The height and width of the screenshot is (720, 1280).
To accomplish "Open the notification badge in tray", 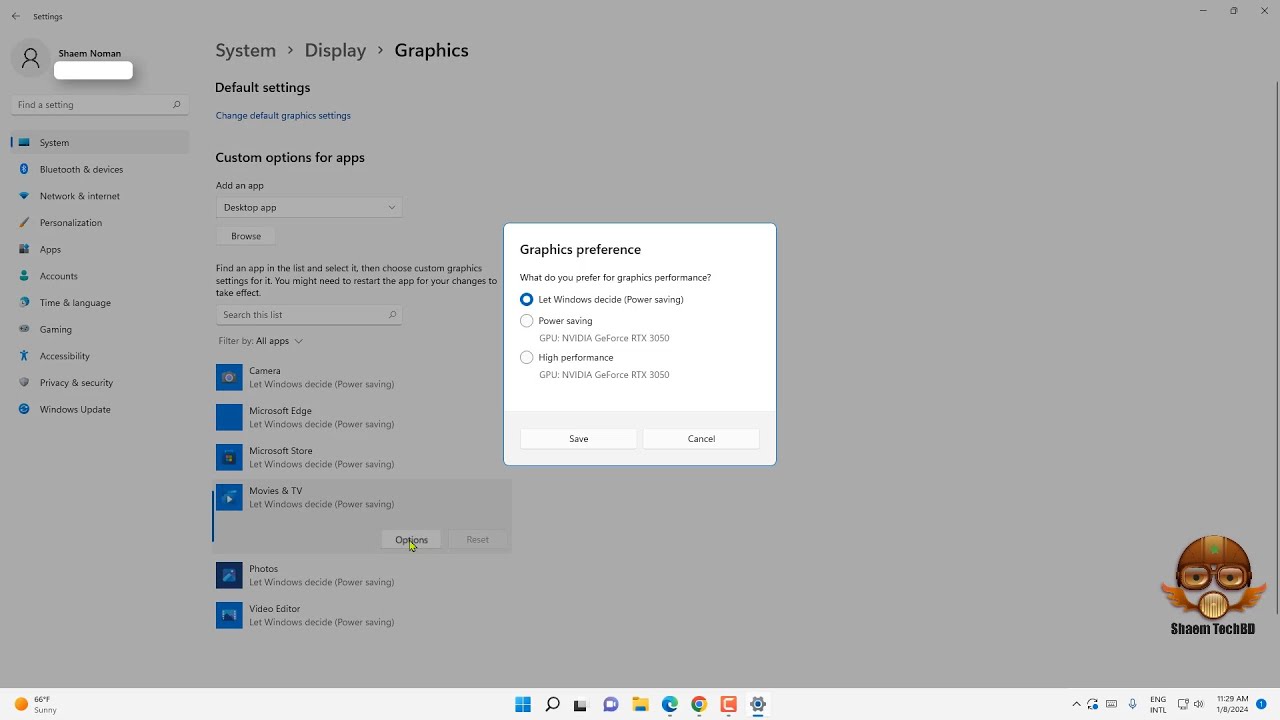I will [1261, 704].
